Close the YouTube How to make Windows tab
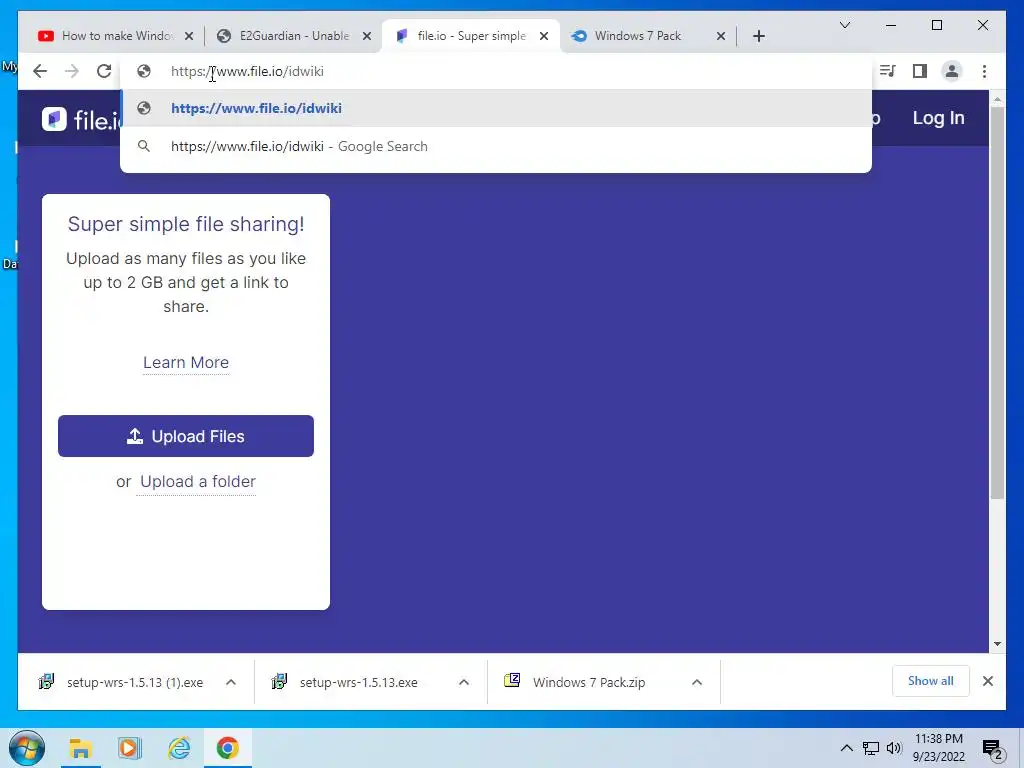Viewport: 1024px width, 768px height. [189, 36]
